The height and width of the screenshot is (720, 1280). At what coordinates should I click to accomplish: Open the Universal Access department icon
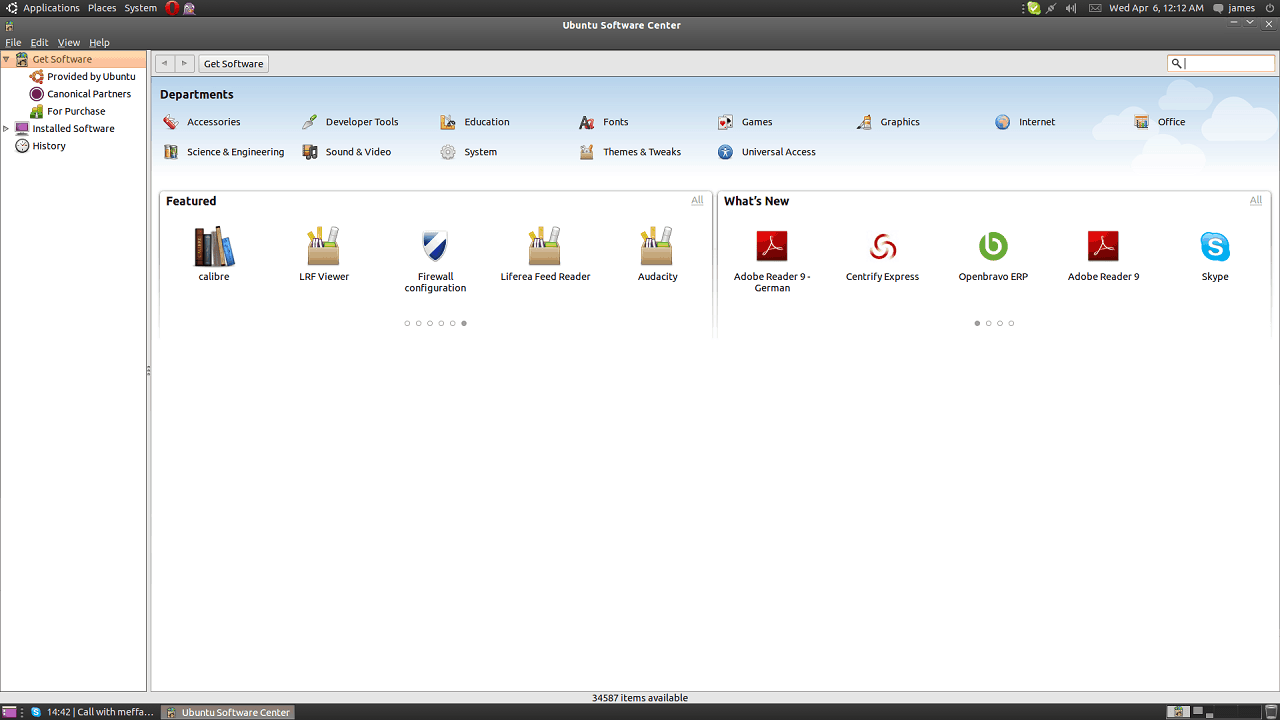[726, 152]
